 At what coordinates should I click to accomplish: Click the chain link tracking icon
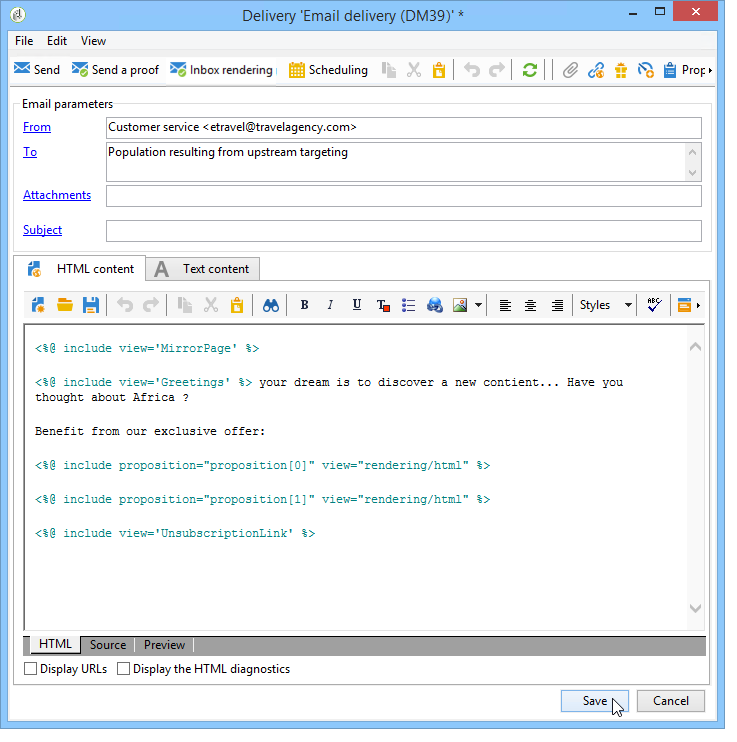[x=596, y=70]
